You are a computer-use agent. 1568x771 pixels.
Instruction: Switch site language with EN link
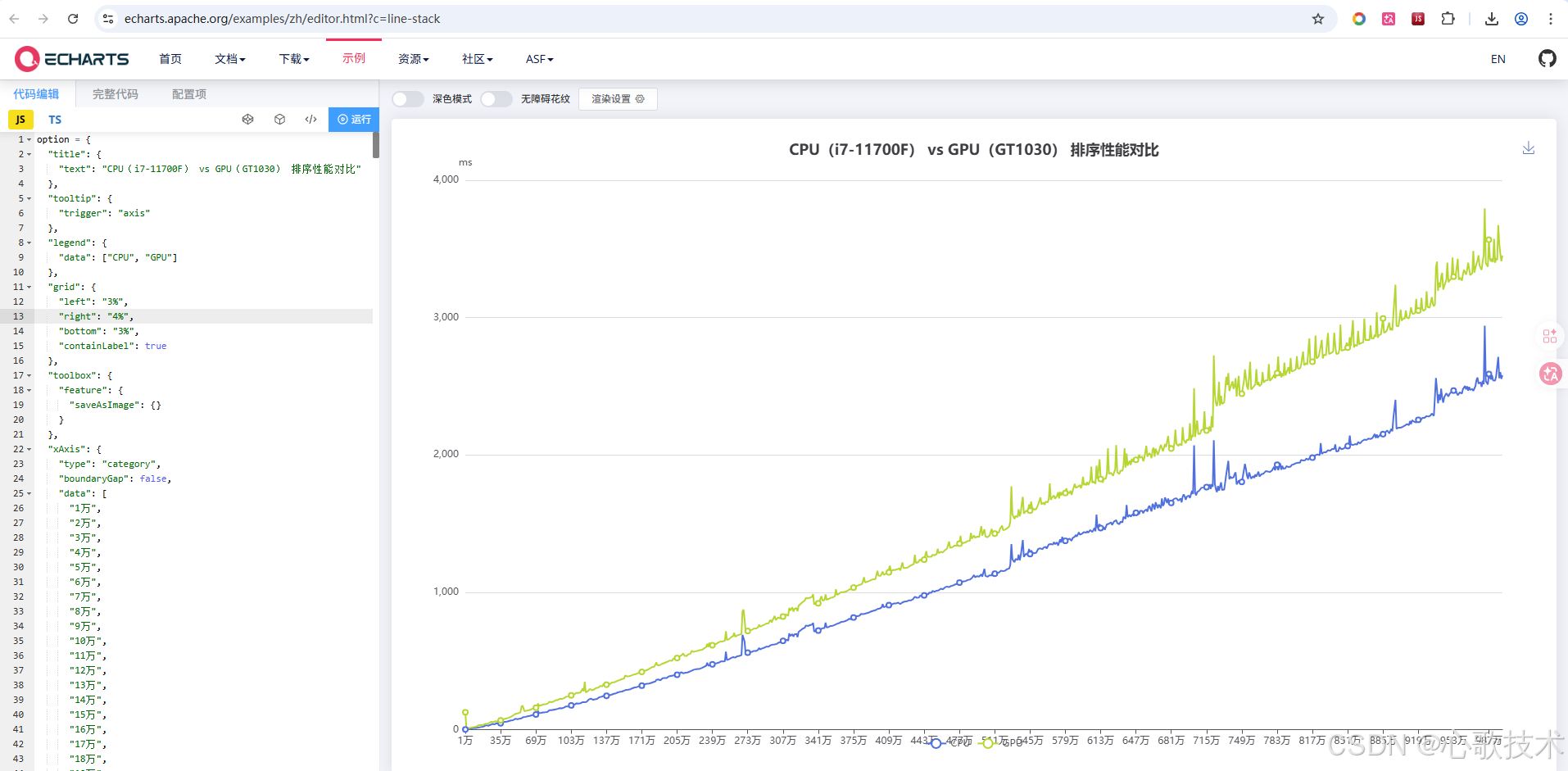(x=1498, y=59)
